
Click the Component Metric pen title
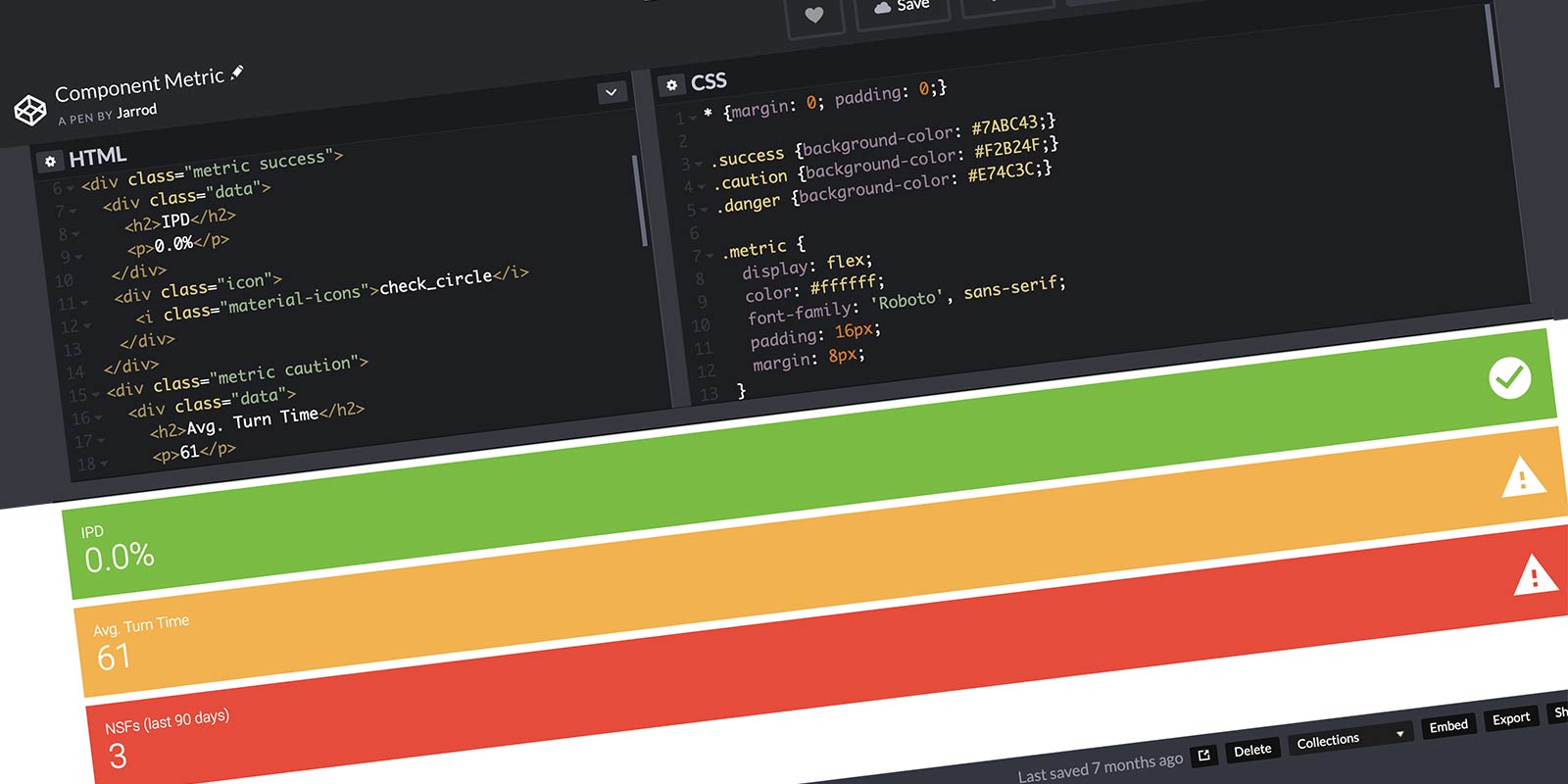click(x=139, y=86)
